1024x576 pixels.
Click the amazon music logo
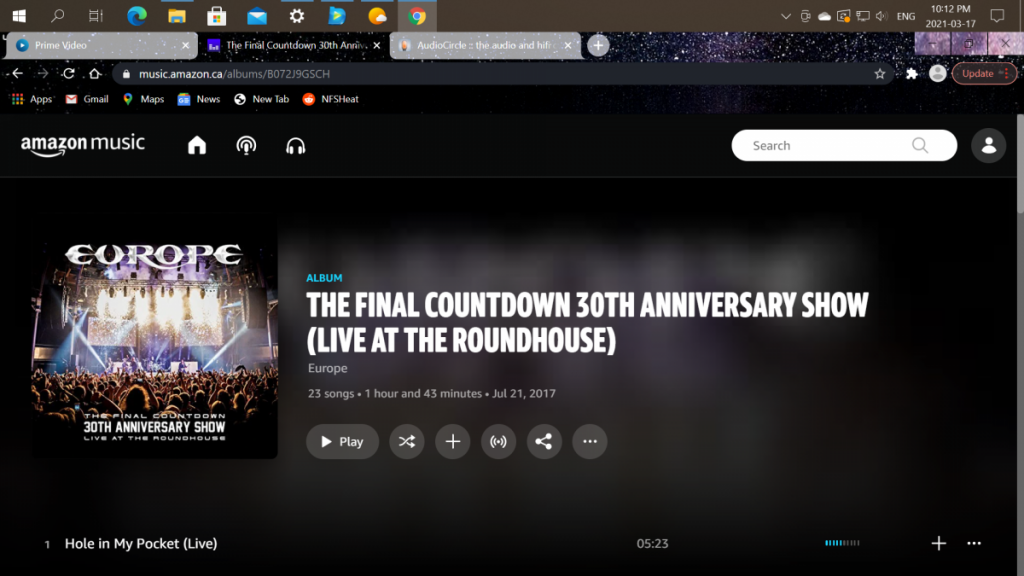pyautogui.click(x=82, y=145)
